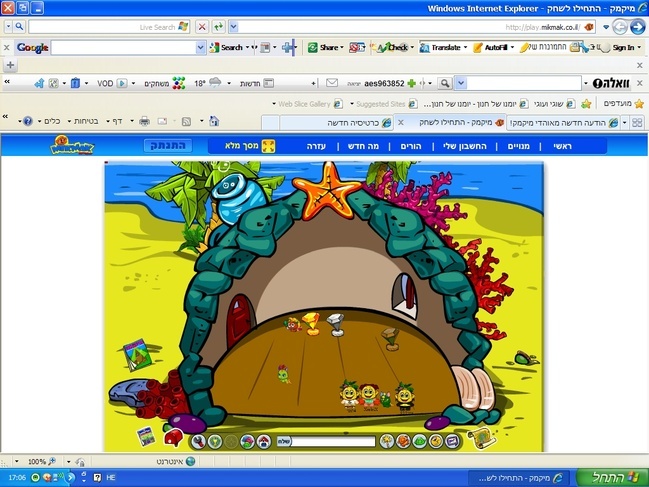
Task: Expand the Walla search history dropdown
Action: pos(461,83)
